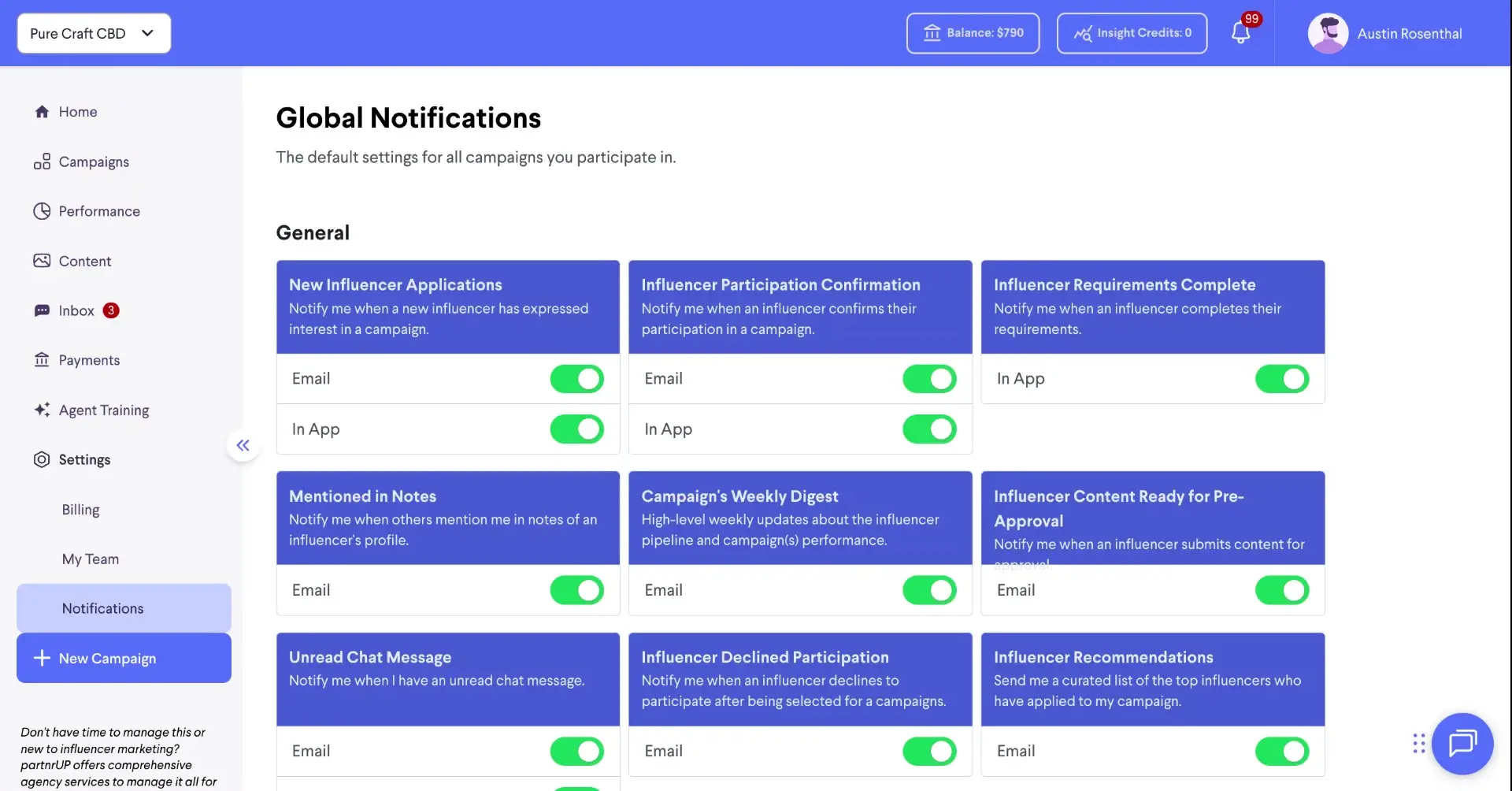Collapse the sidebar with the chevron arrows
Image resolution: width=1512 pixels, height=791 pixels.
243,445
